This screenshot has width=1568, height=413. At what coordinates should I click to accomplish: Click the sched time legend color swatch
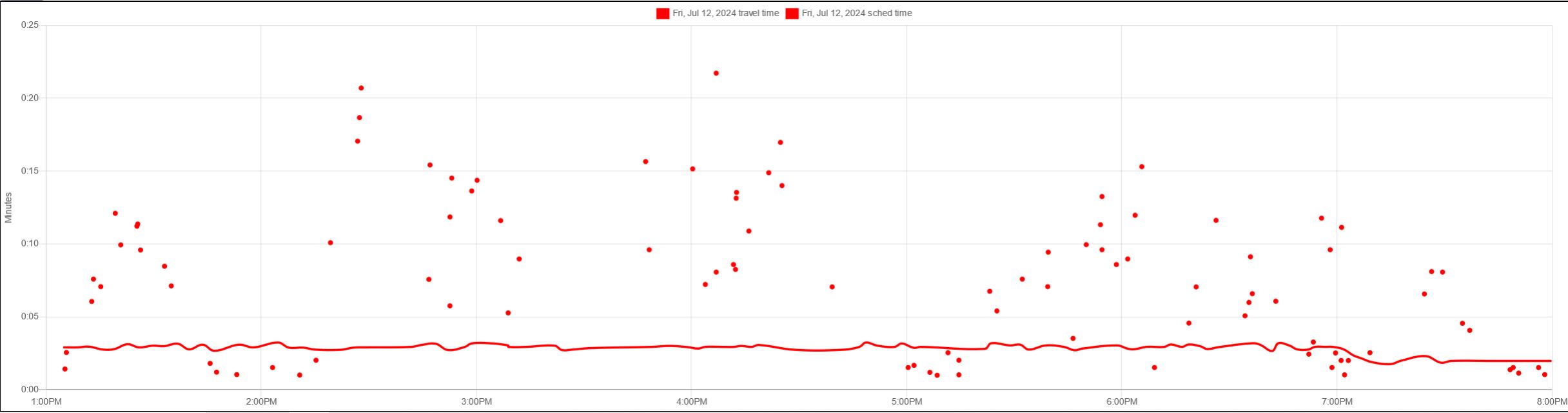792,14
